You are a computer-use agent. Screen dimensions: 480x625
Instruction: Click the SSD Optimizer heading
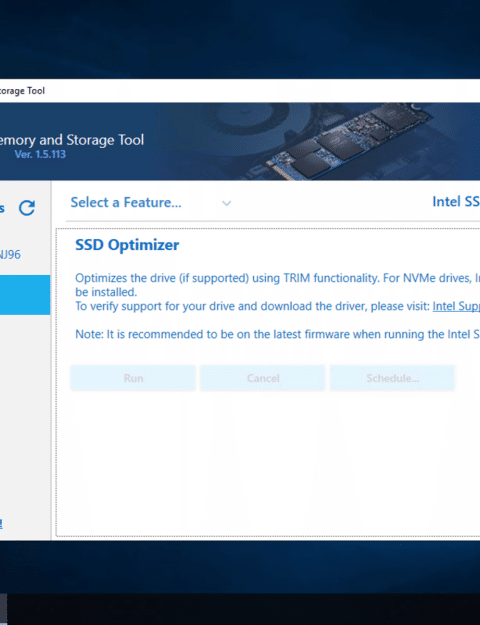point(127,245)
